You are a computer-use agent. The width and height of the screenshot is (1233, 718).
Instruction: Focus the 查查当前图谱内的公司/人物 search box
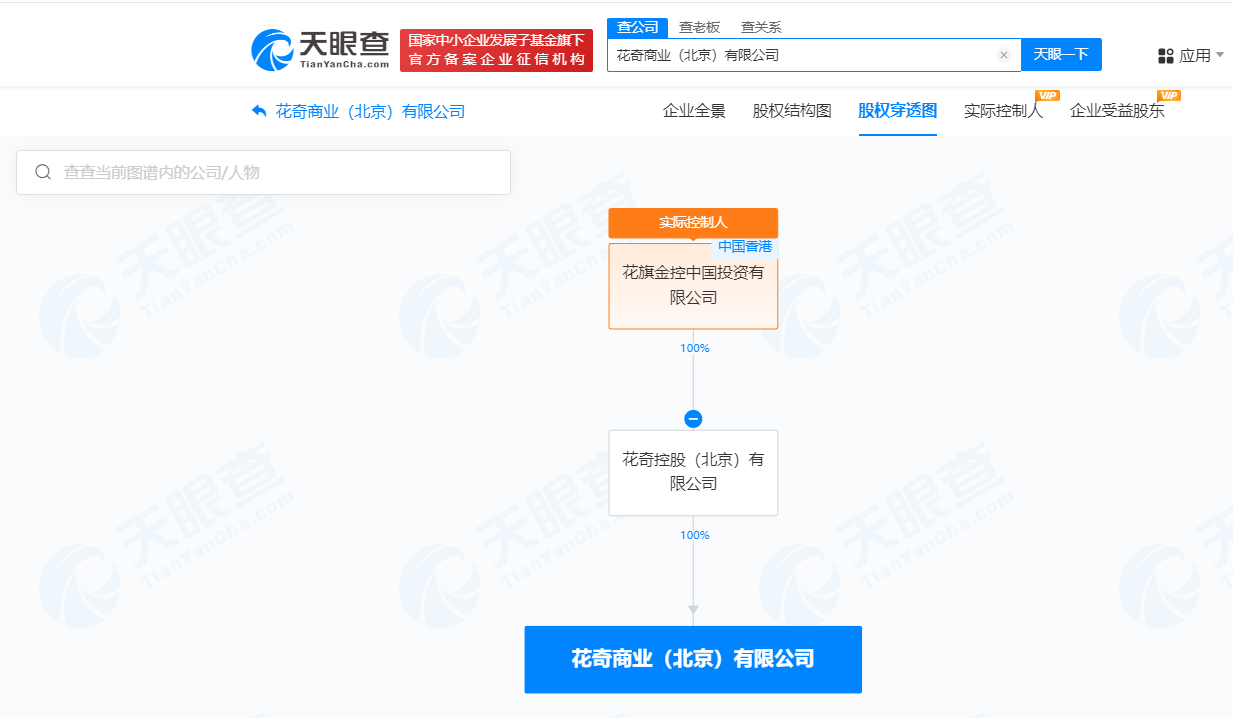[x=263, y=172]
